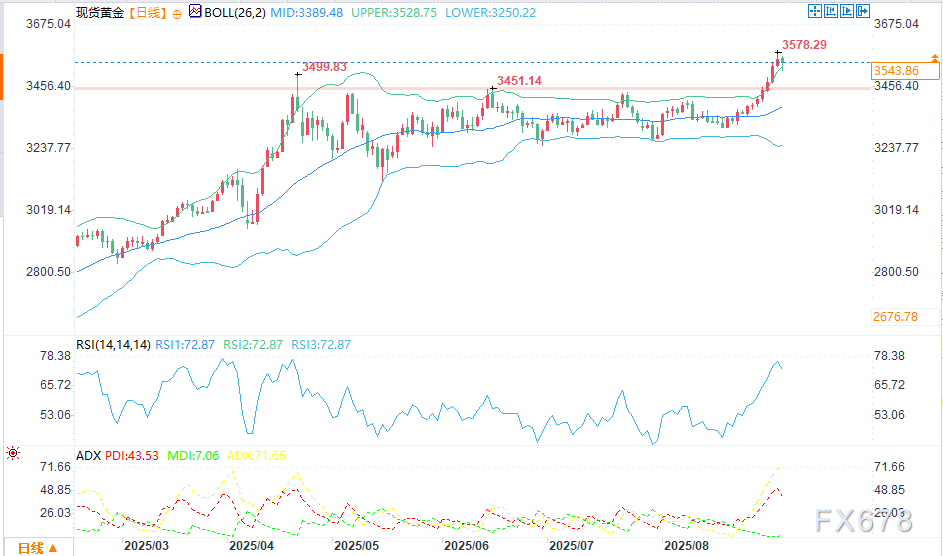Click the orange double-arrow above current price
Image resolution: width=943 pixels, height=556 pixels.
tap(934, 59)
